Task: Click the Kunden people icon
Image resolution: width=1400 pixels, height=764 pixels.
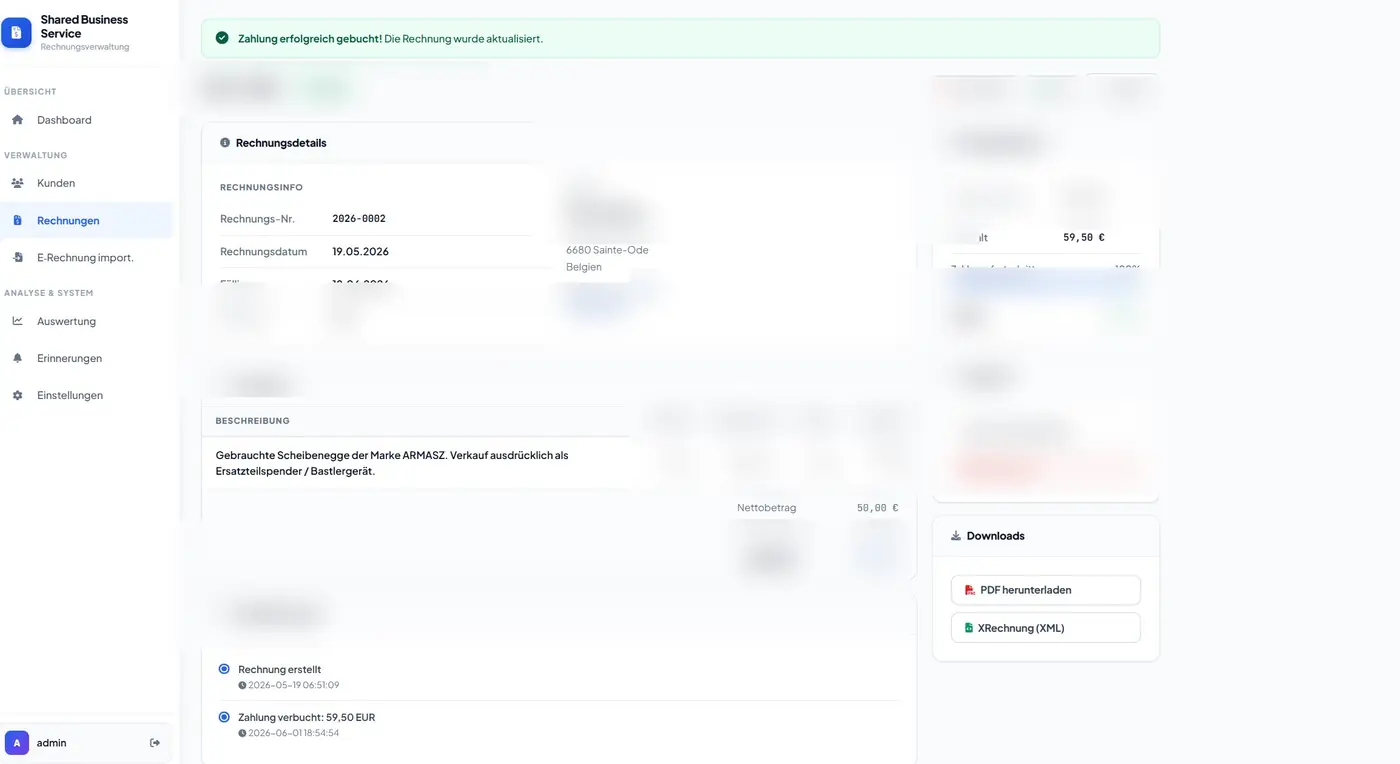Action: tap(17, 183)
